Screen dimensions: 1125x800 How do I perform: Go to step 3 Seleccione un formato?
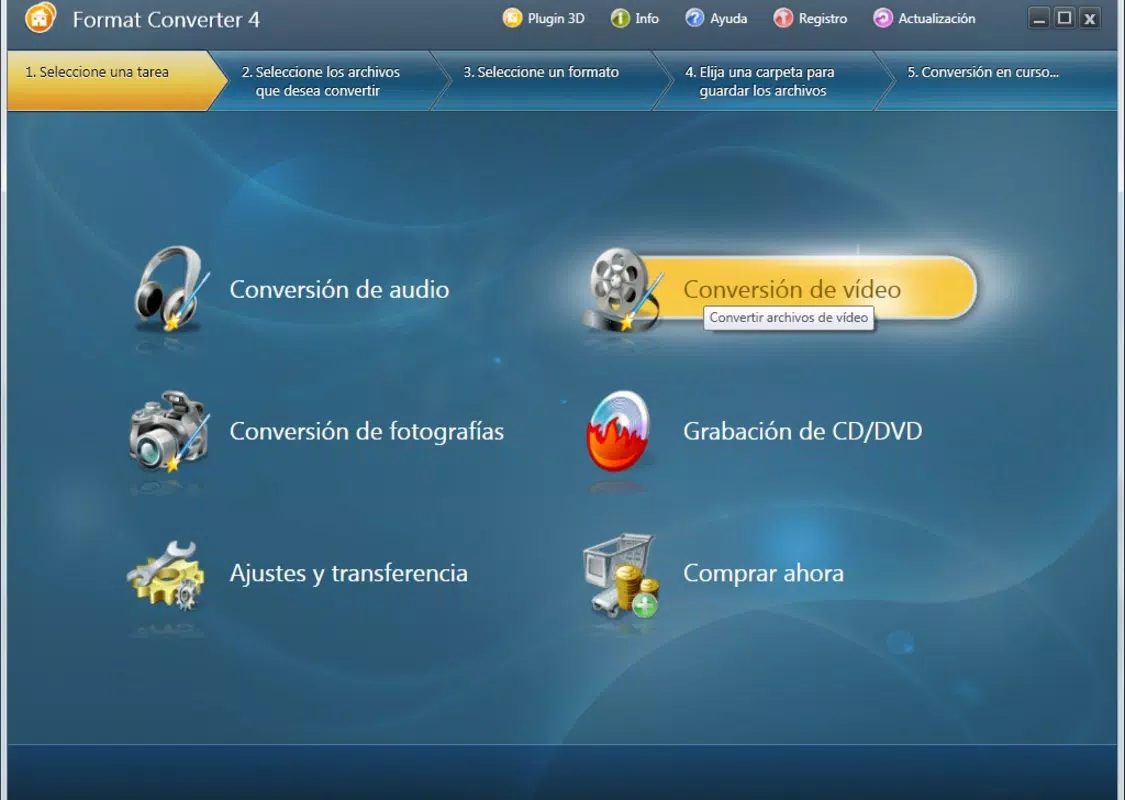(549, 80)
